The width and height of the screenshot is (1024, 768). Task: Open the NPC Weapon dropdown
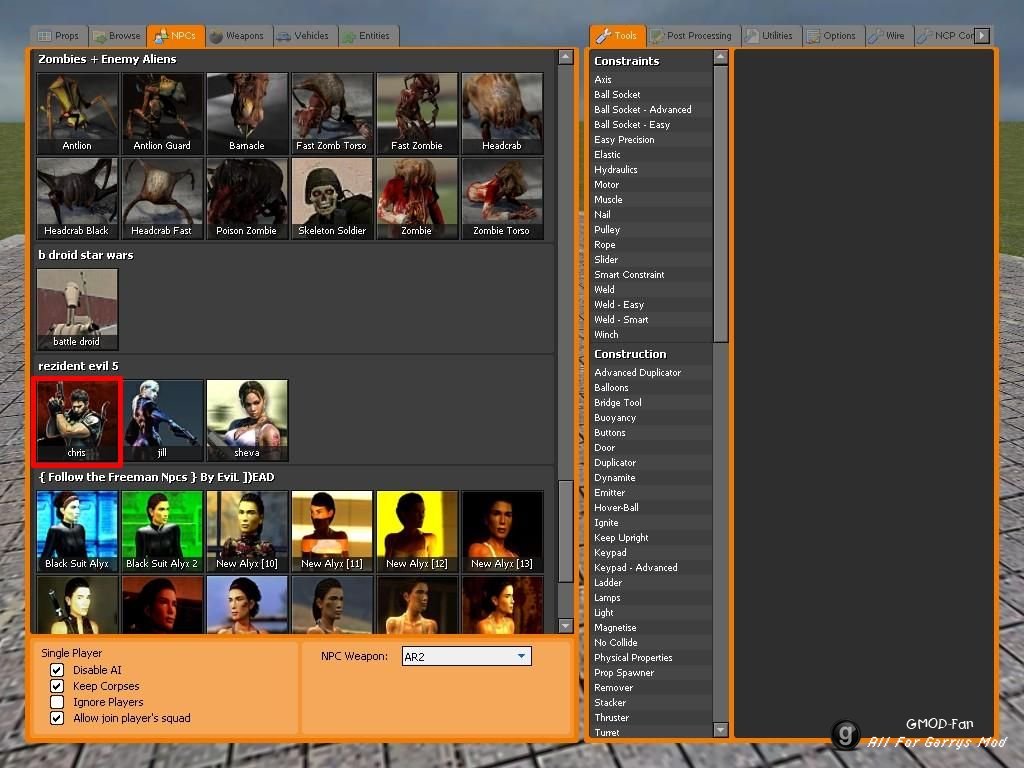point(466,656)
